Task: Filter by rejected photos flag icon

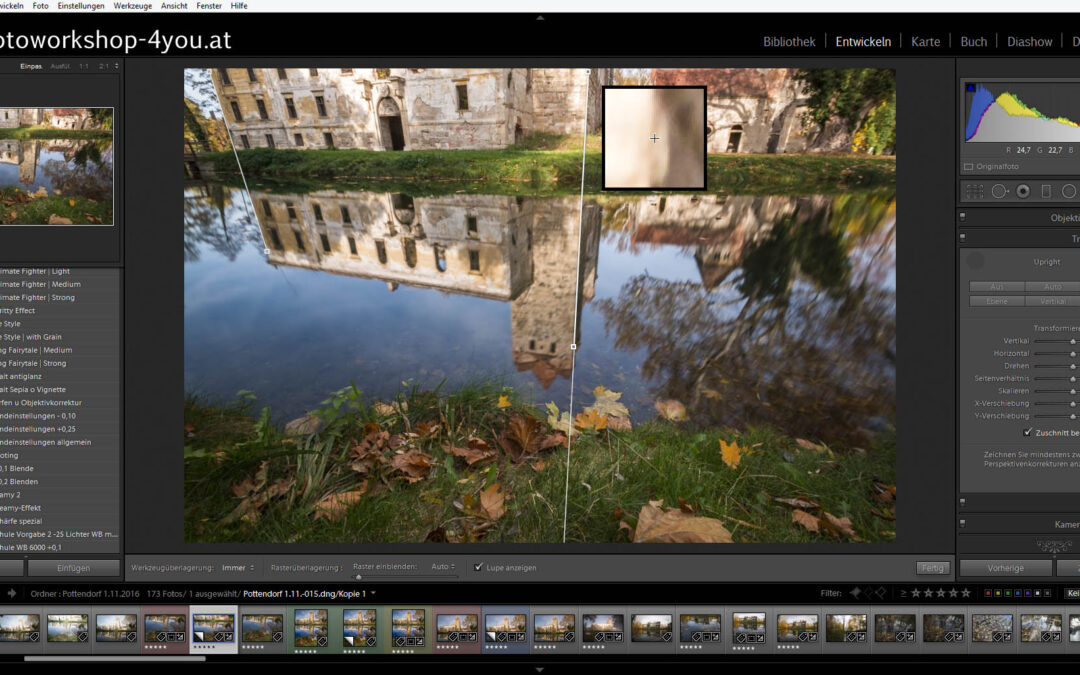Action: (x=880, y=593)
